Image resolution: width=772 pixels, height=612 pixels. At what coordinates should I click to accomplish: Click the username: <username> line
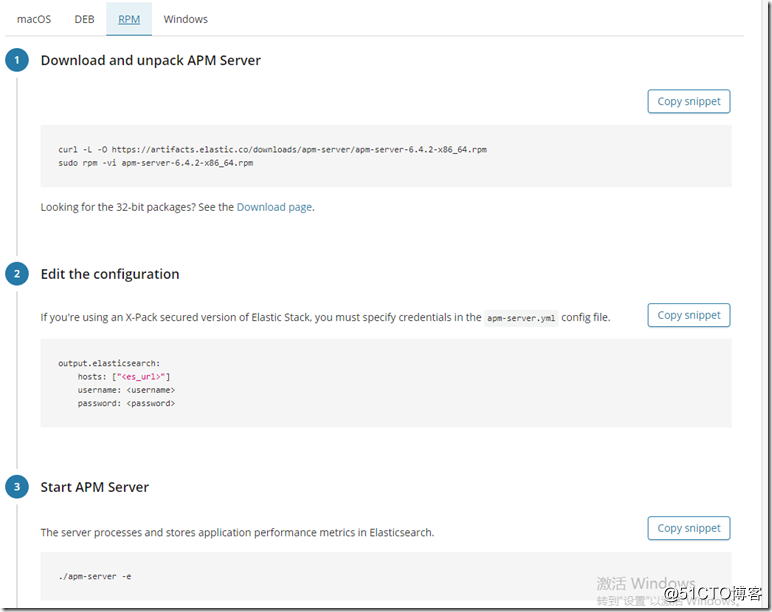[x=126, y=390]
